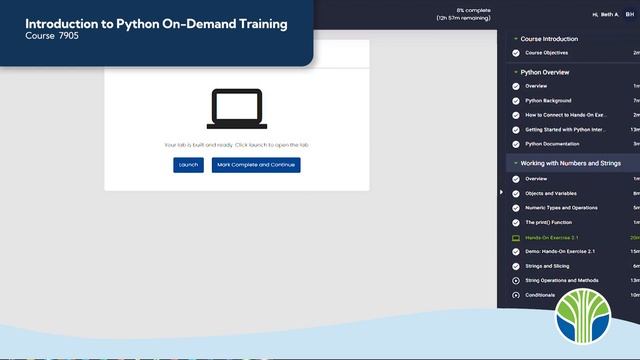The width and height of the screenshot is (640, 360).
Task: Open the Python Background lesson
Action: pyautogui.click(x=548, y=100)
